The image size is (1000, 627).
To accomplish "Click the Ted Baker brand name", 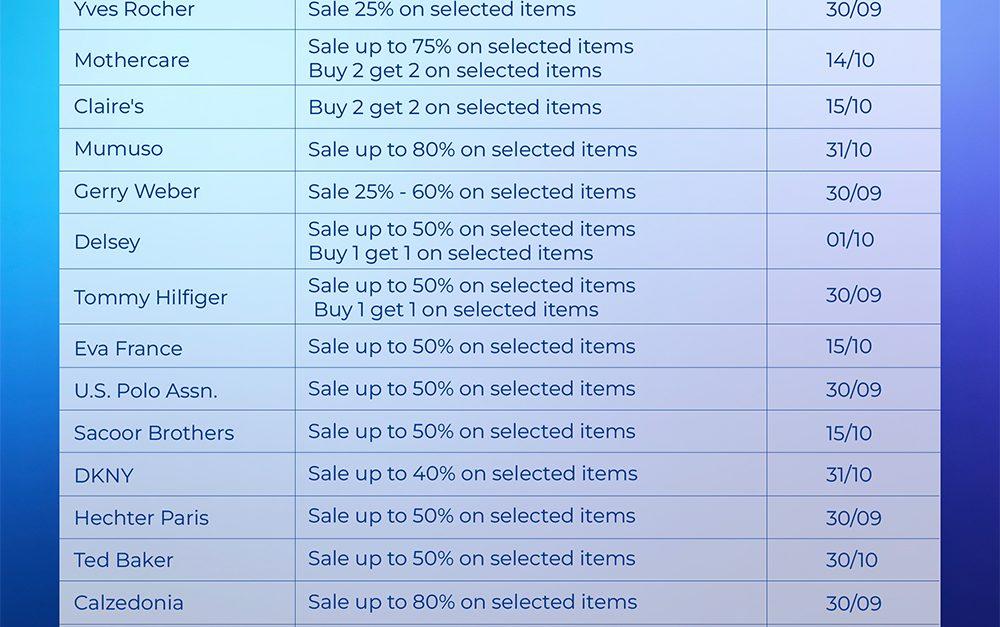I will (124, 560).
